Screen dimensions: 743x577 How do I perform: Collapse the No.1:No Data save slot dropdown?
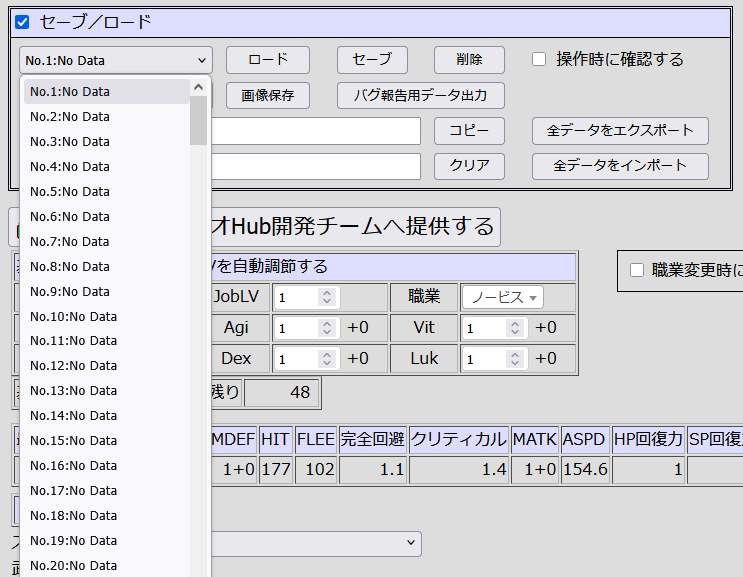click(116, 60)
